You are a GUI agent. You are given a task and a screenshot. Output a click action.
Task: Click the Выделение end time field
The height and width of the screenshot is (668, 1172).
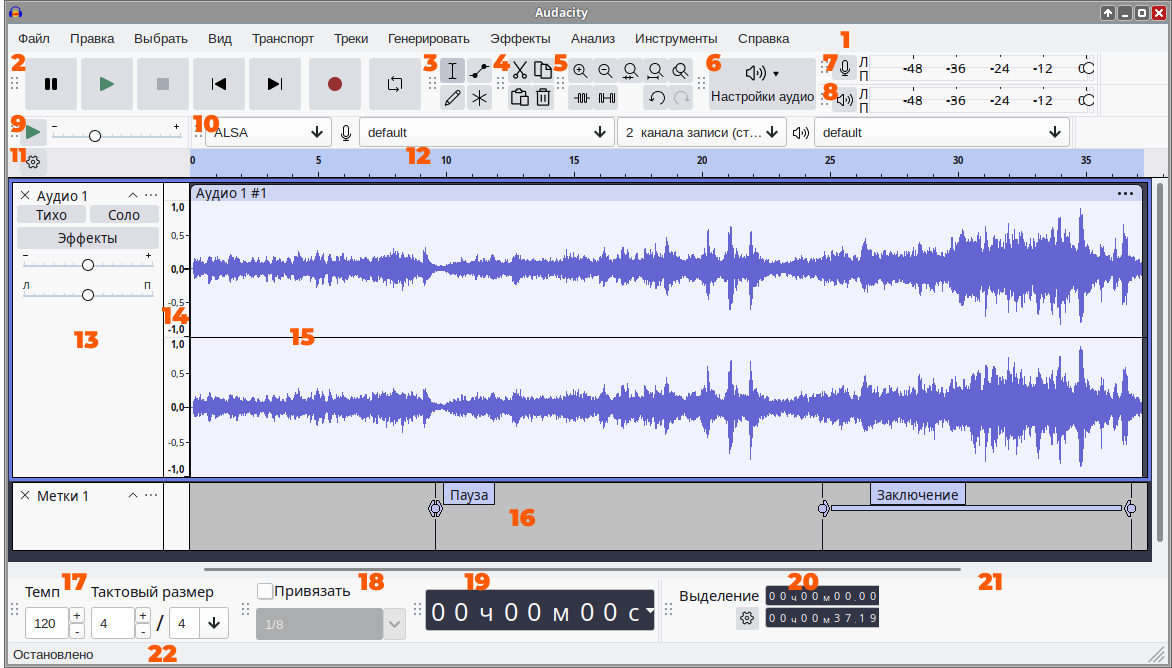pyautogui.click(x=822, y=618)
